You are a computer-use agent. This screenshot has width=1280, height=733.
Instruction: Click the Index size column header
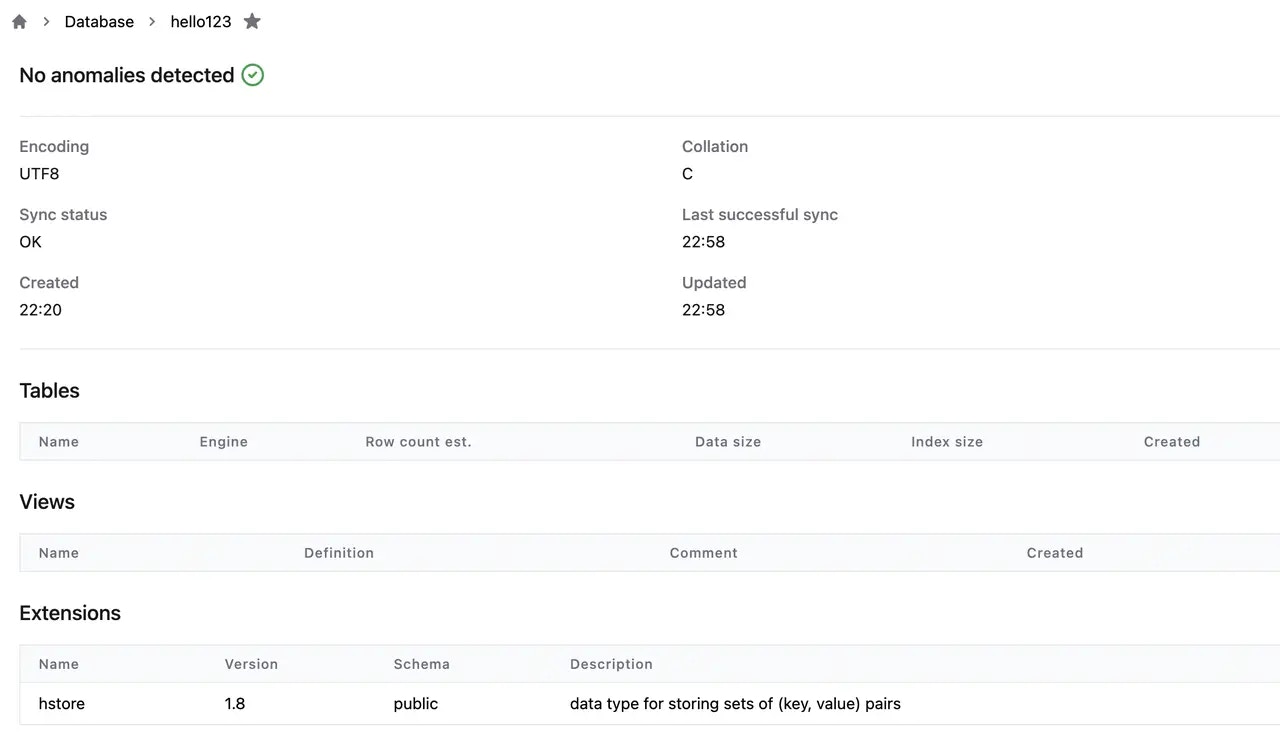point(947,442)
